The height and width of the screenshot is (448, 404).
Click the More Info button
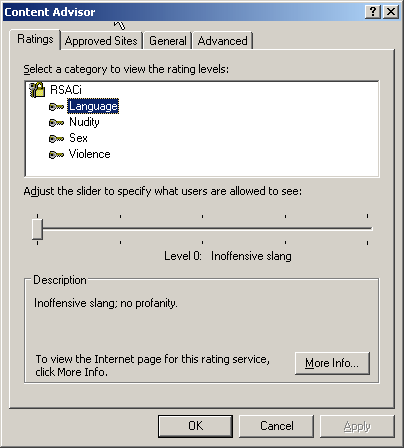point(332,363)
